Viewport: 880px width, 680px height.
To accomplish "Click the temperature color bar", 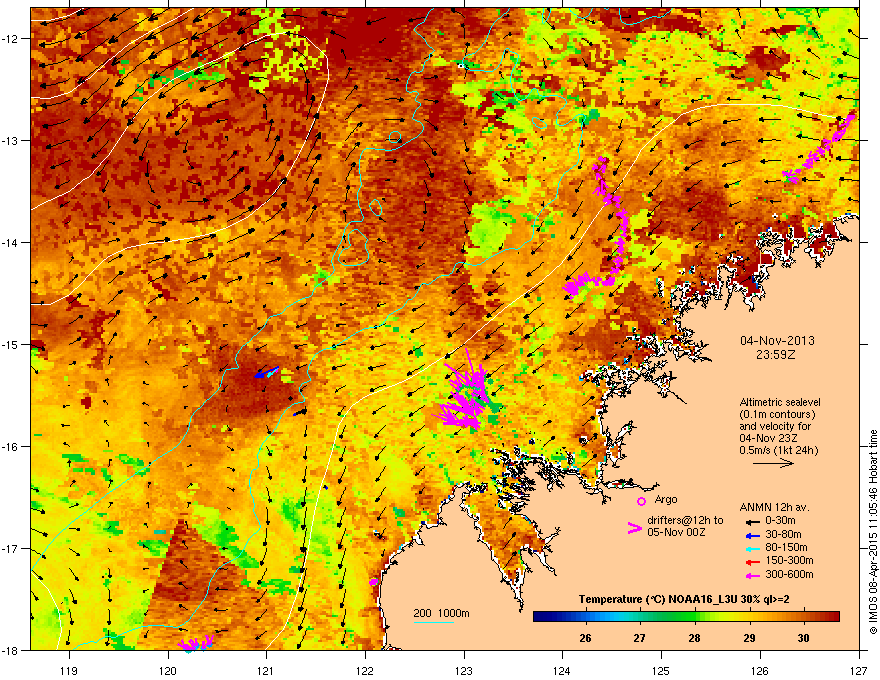I will tap(686, 617).
